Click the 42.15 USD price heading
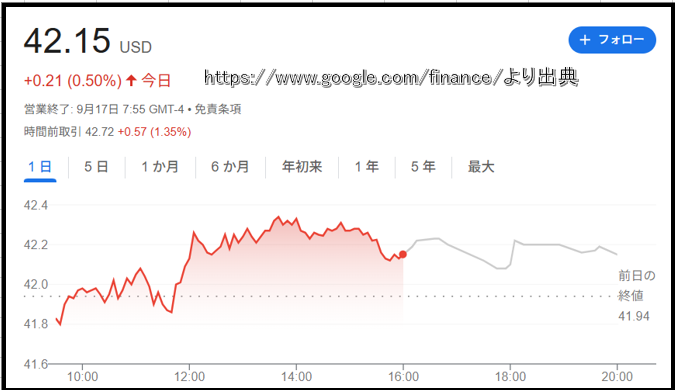The width and height of the screenshot is (675, 390). pos(88,41)
